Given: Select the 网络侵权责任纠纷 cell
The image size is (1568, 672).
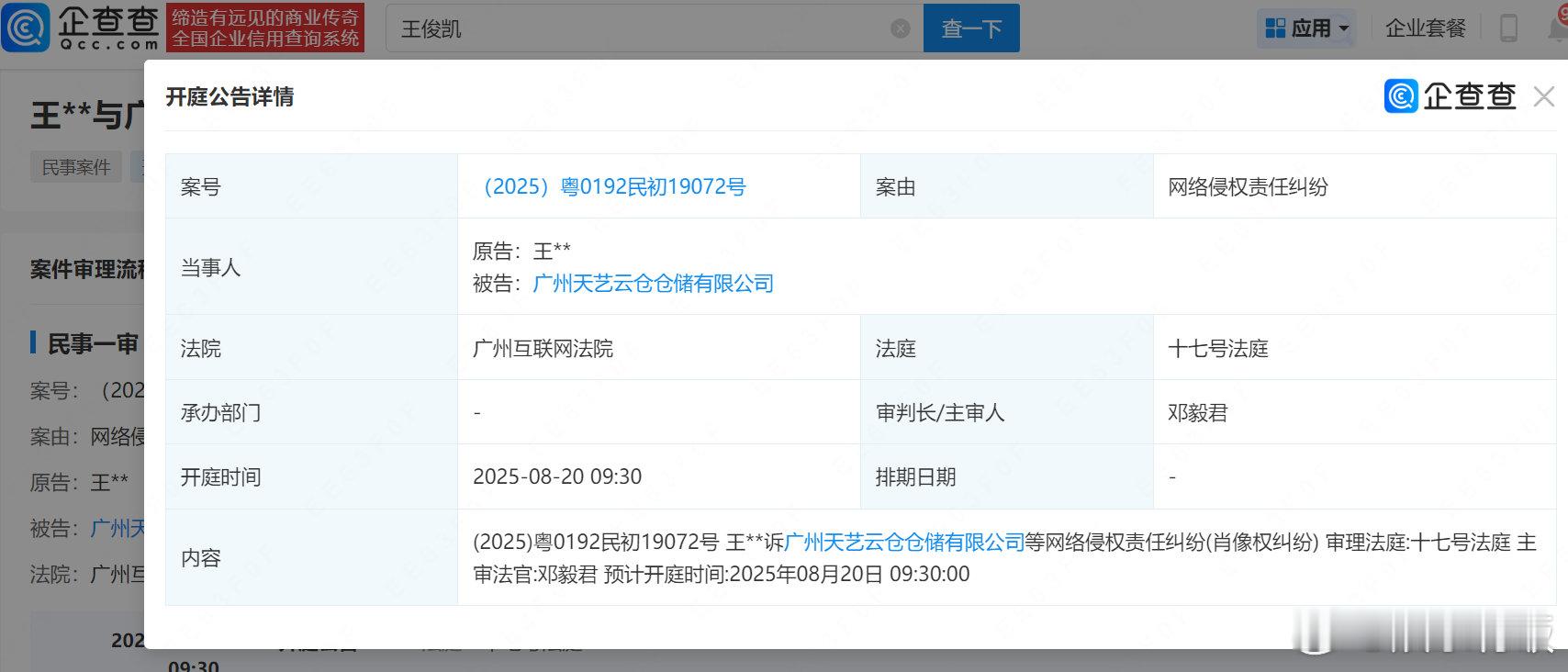Looking at the screenshot, I should pyautogui.click(x=1355, y=186).
